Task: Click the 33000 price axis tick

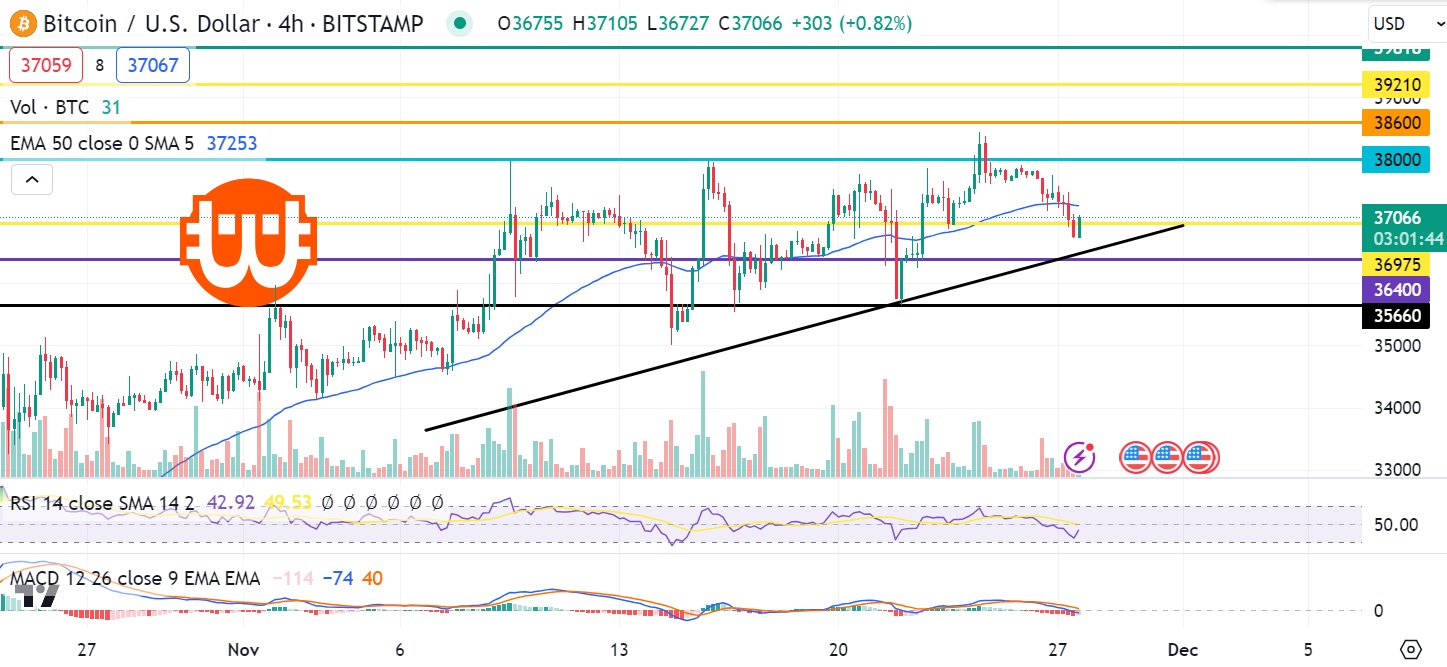Action: click(1398, 470)
